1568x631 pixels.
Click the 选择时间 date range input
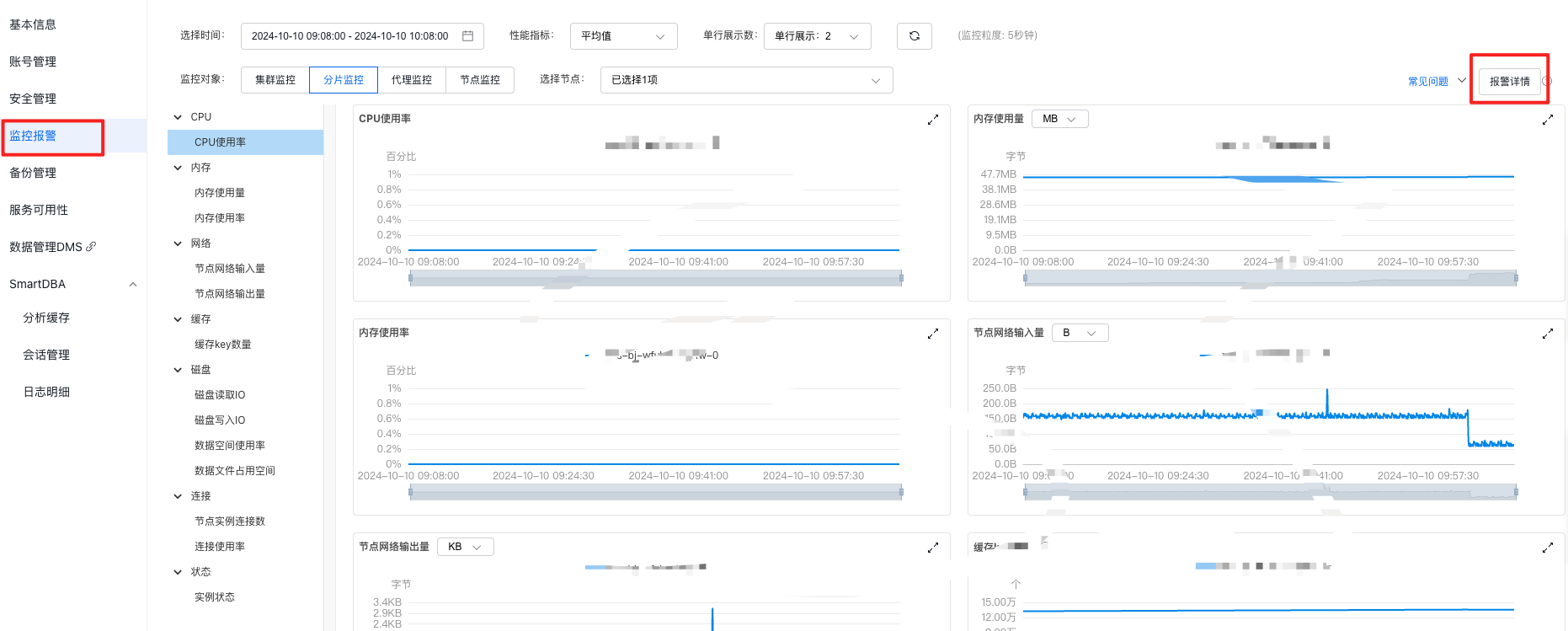click(x=362, y=36)
